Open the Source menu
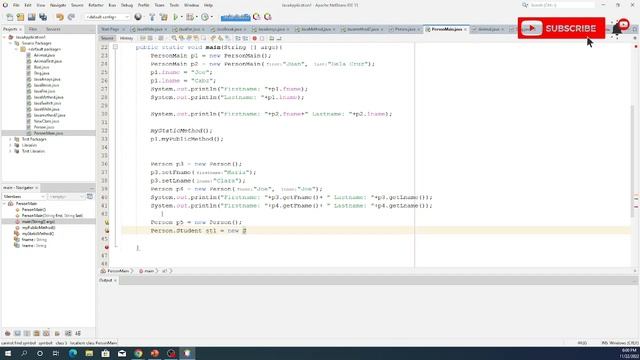 tap(77, 5)
